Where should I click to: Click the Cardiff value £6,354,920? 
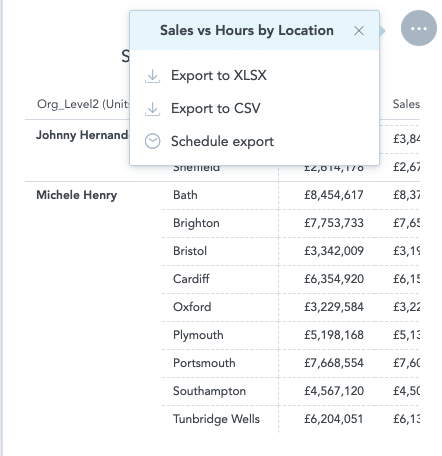[x=334, y=279]
